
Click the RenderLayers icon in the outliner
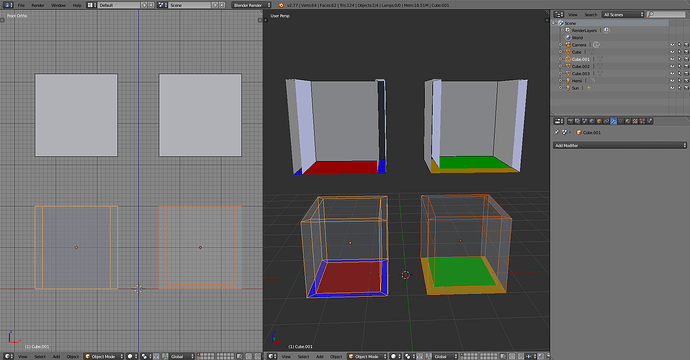pos(568,30)
